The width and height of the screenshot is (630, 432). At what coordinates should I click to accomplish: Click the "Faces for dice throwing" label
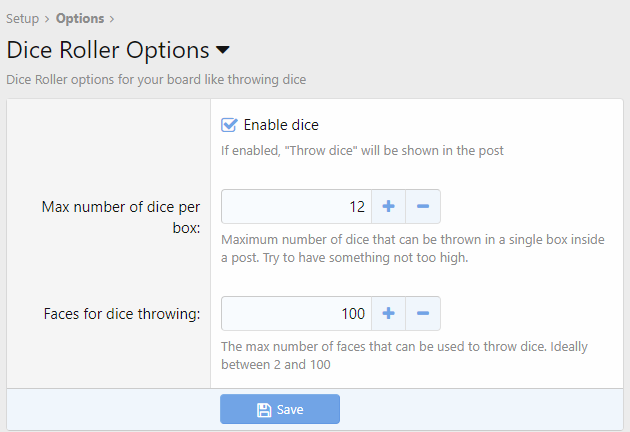123,314
